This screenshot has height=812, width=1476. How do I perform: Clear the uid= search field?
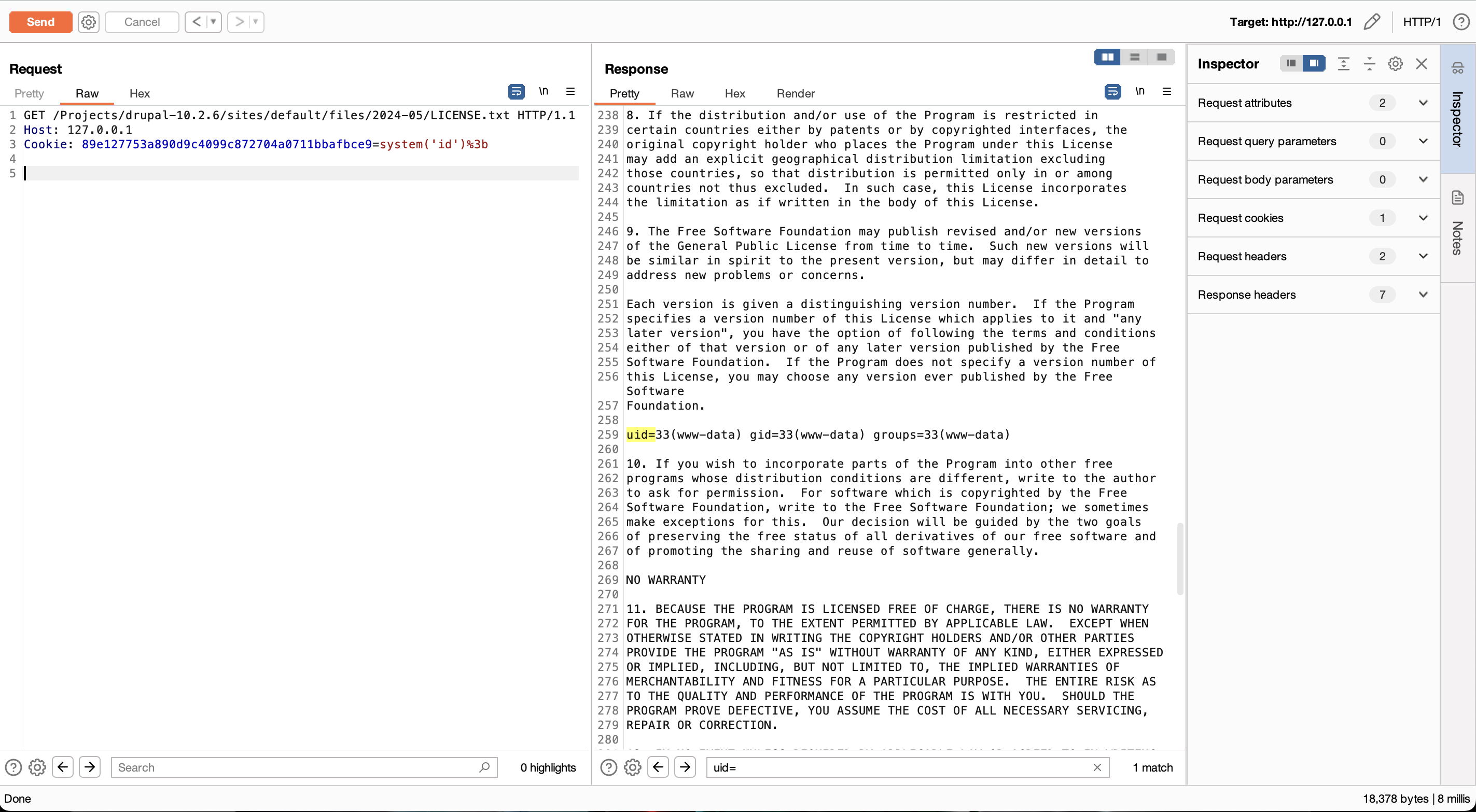(1097, 767)
